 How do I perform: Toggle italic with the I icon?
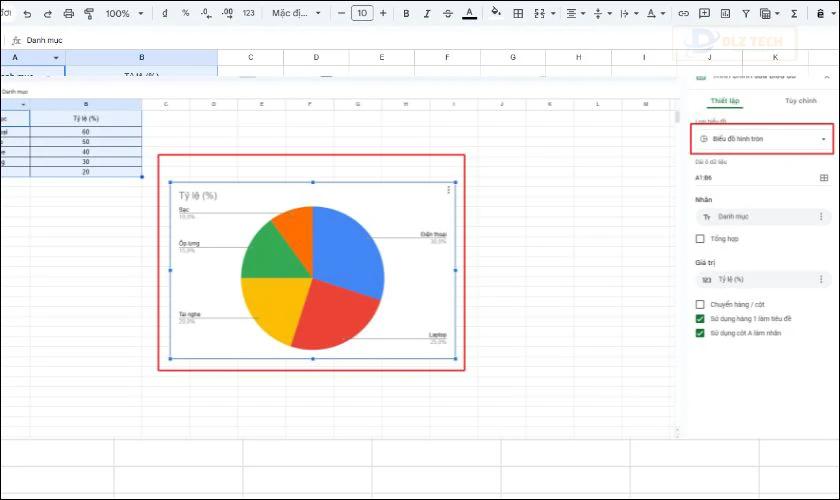tap(427, 13)
